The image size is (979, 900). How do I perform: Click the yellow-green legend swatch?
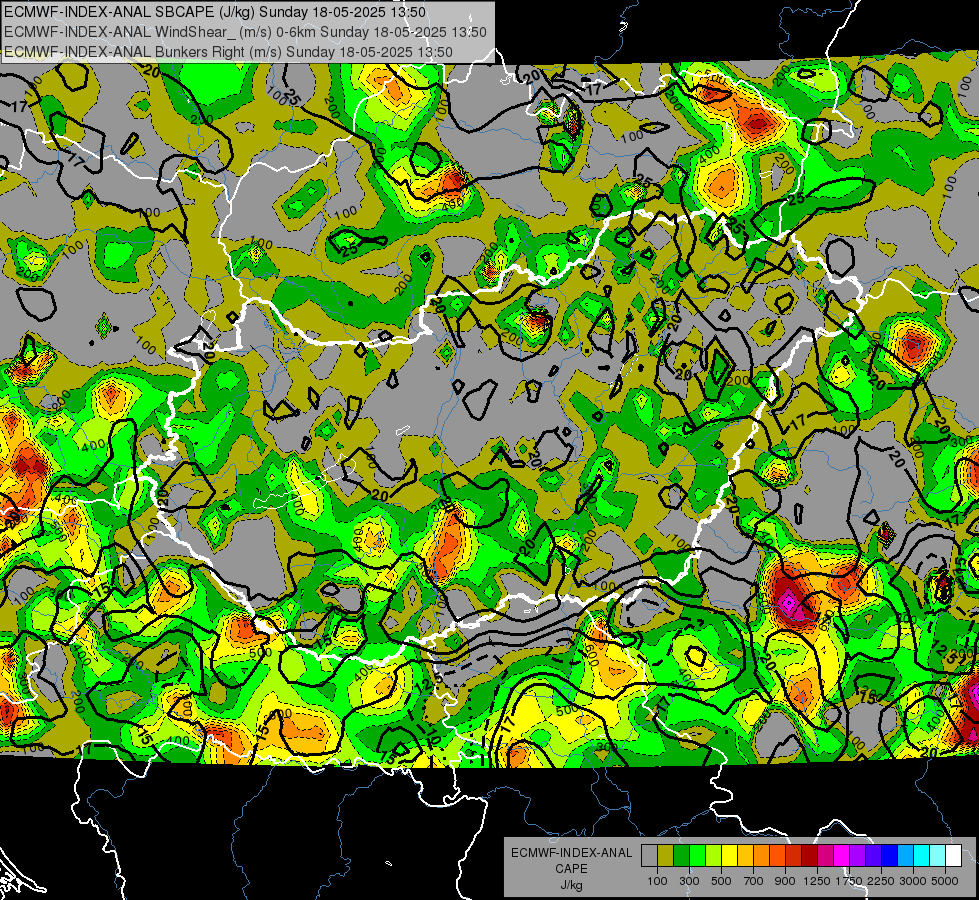(714, 855)
